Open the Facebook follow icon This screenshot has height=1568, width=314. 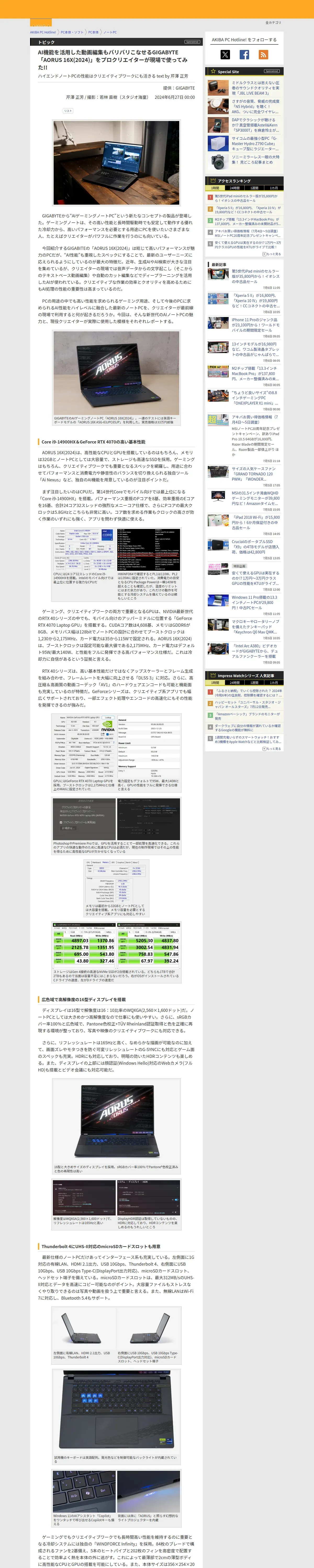coord(244,55)
